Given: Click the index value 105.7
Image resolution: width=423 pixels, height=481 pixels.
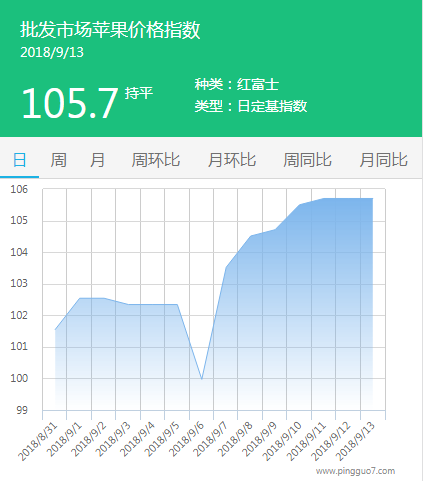Looking at the screenshot, I should 70,103.
